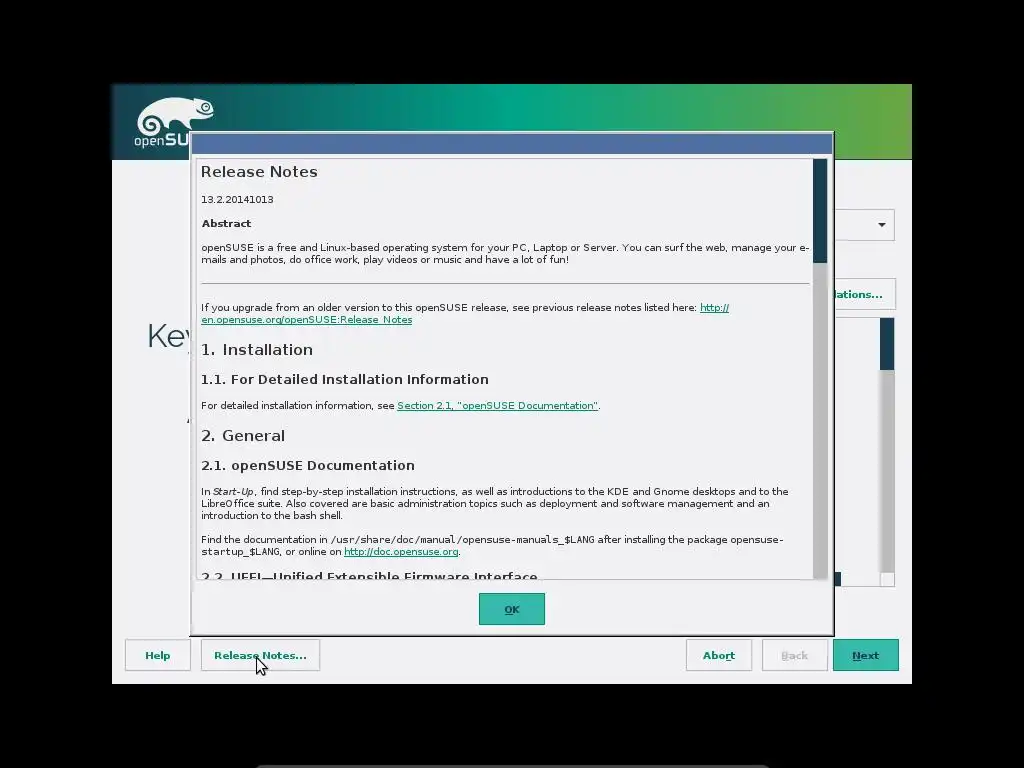Image resolution: width=1024 pixels, height=768 pixels.
Task: Open the http://doc.opensuse.org link
Action: point(401,552)
